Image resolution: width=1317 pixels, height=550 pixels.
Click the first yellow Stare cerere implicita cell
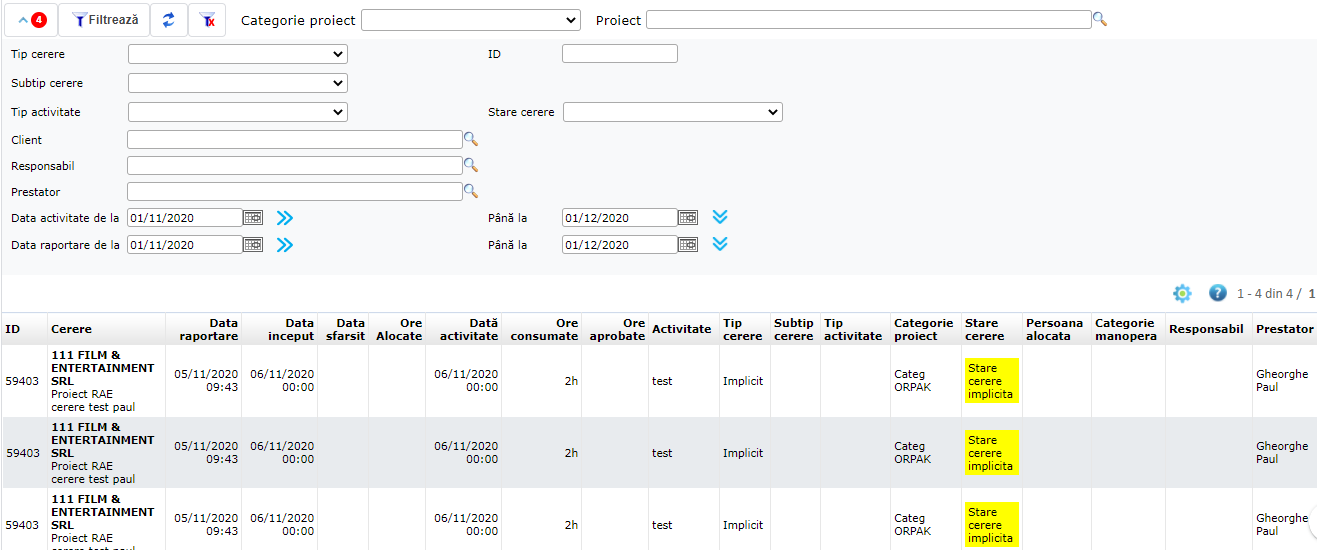[991, 381]
